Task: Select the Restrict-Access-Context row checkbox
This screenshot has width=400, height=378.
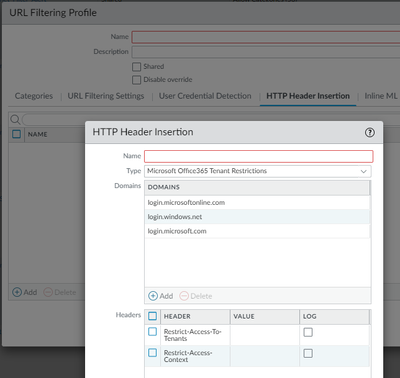Action: click(152, 353)
